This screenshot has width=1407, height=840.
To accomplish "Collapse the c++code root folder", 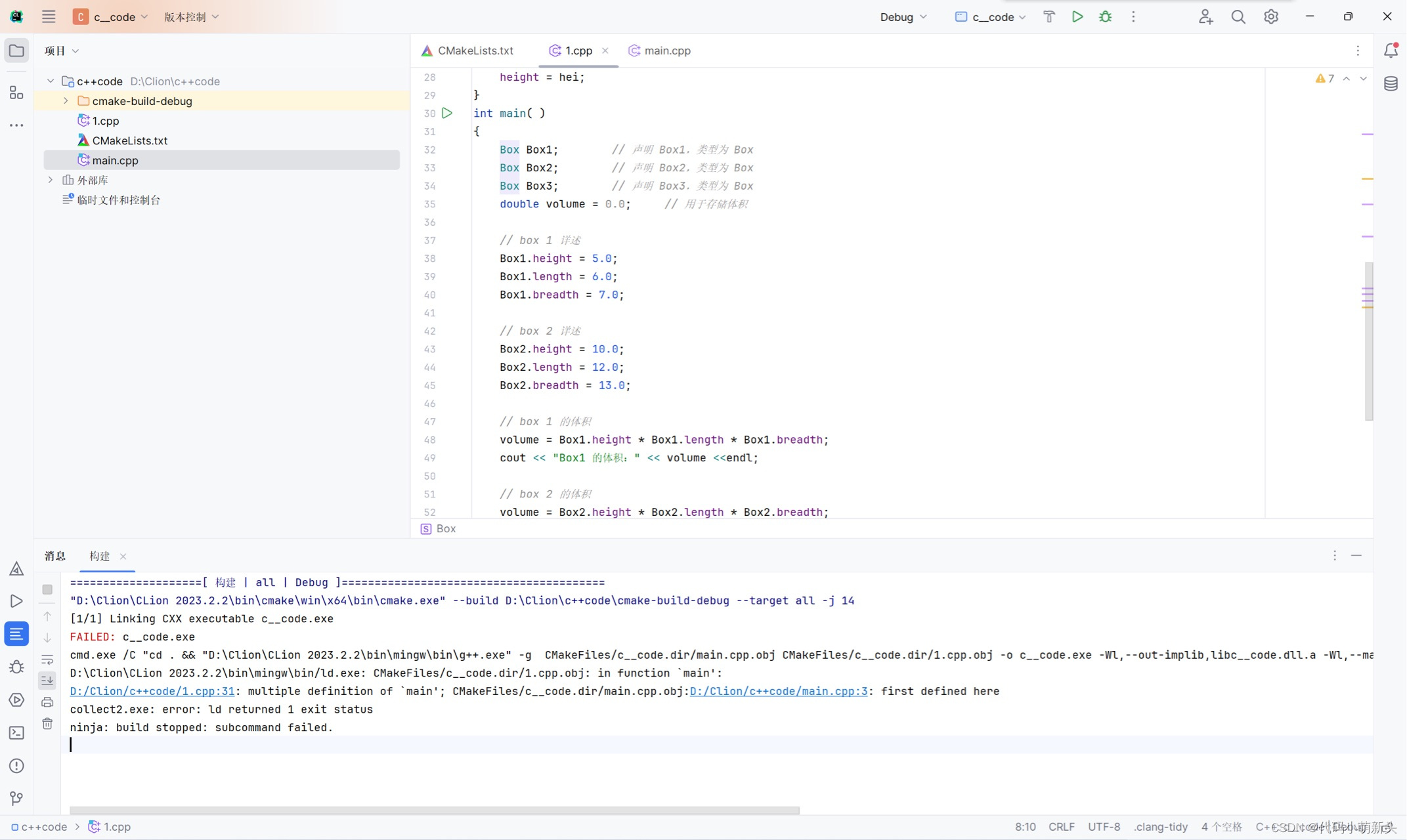I will [51, 81].
